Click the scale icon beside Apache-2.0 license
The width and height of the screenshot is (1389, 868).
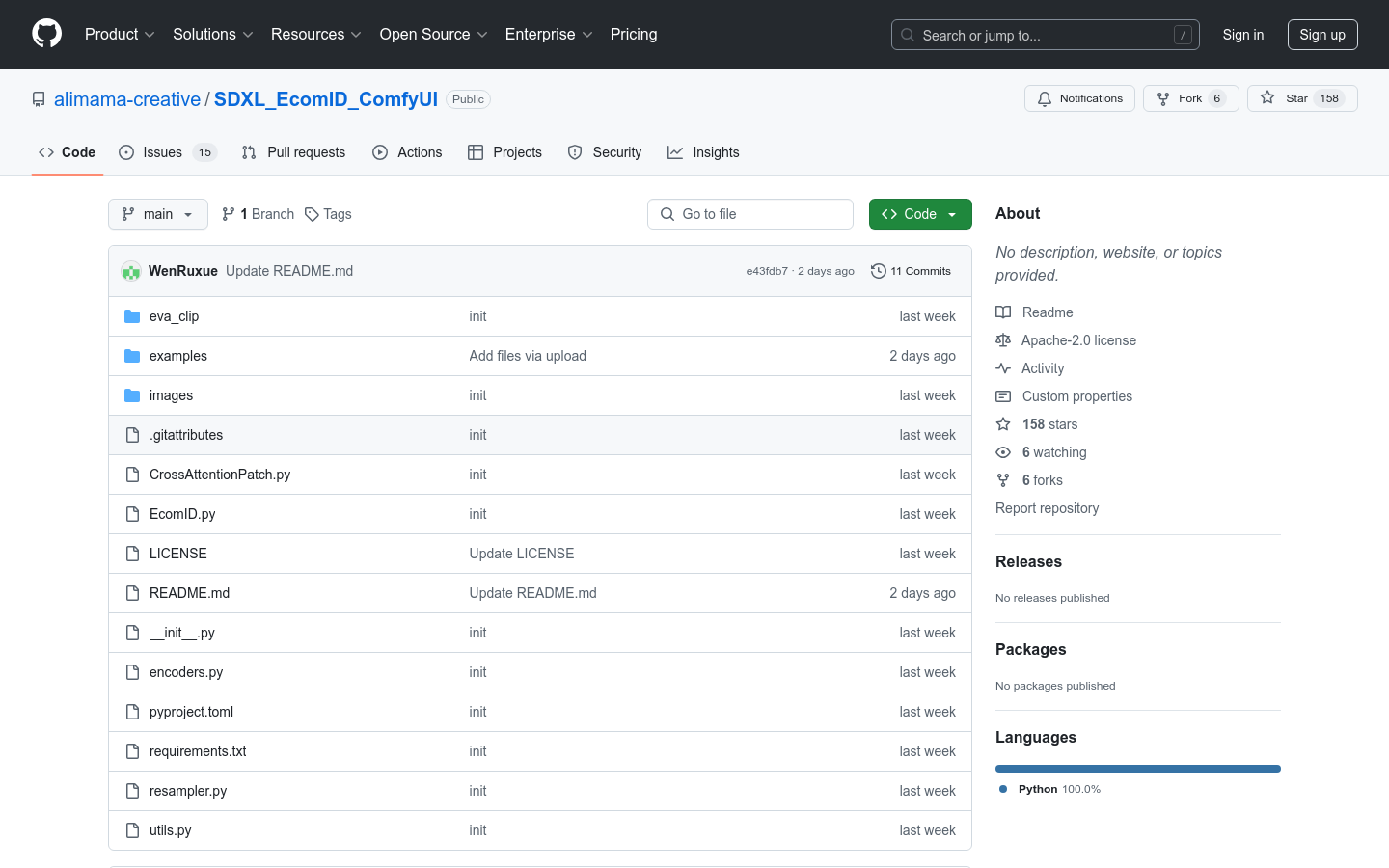click(1003, 340)
